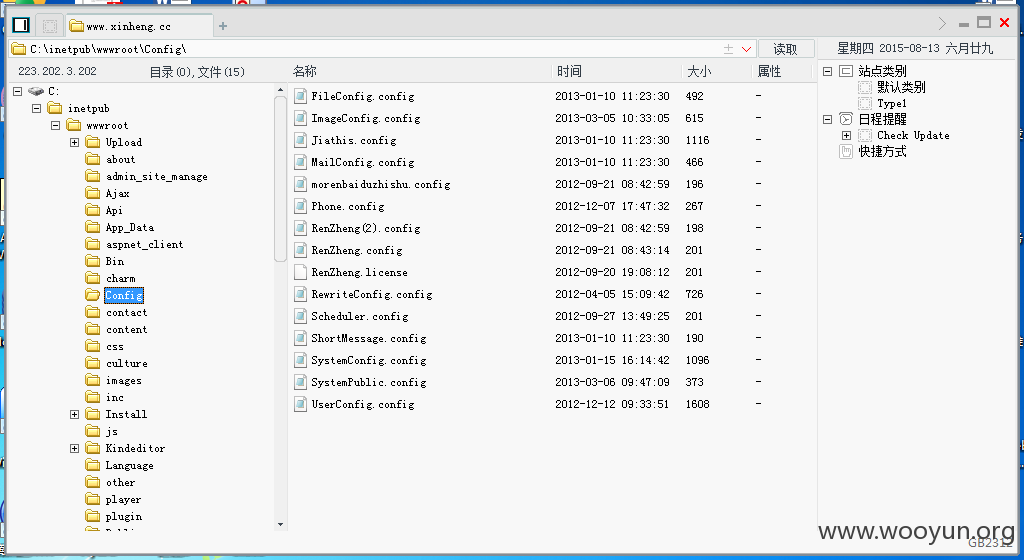Image resolution: width=1024 pixels, height=560 pixels.
Task: Select the Type1 category item
Action: pyautogui.click(x=892, y=103)
